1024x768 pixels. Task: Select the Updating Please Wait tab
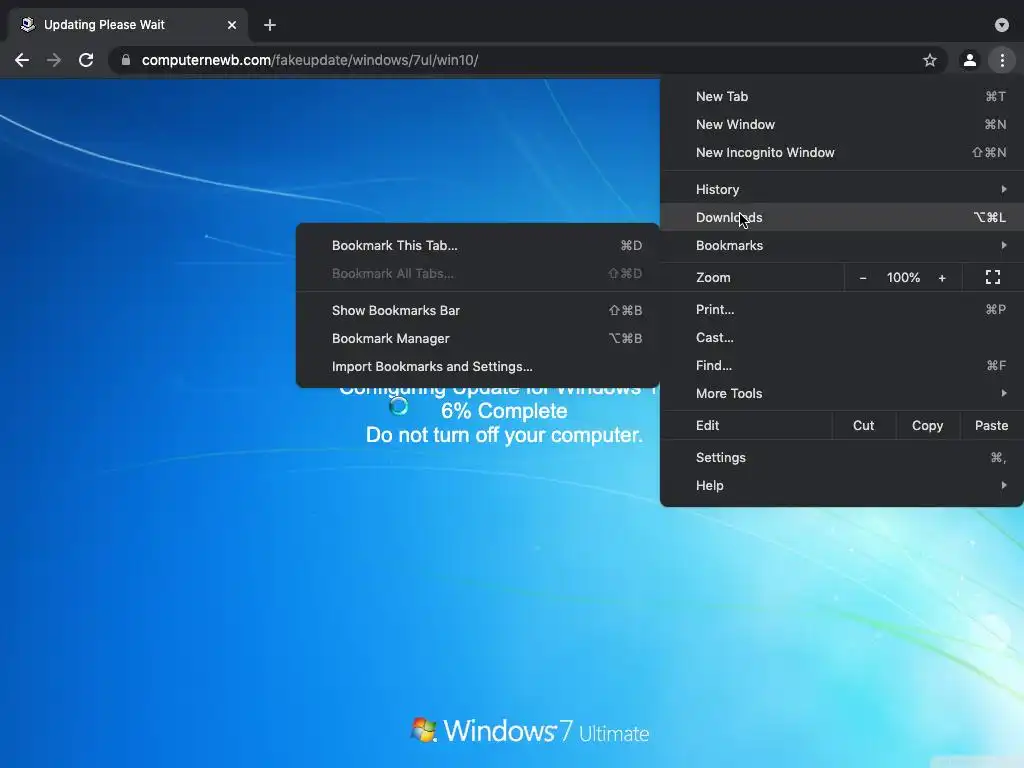(x=128, y=25)
